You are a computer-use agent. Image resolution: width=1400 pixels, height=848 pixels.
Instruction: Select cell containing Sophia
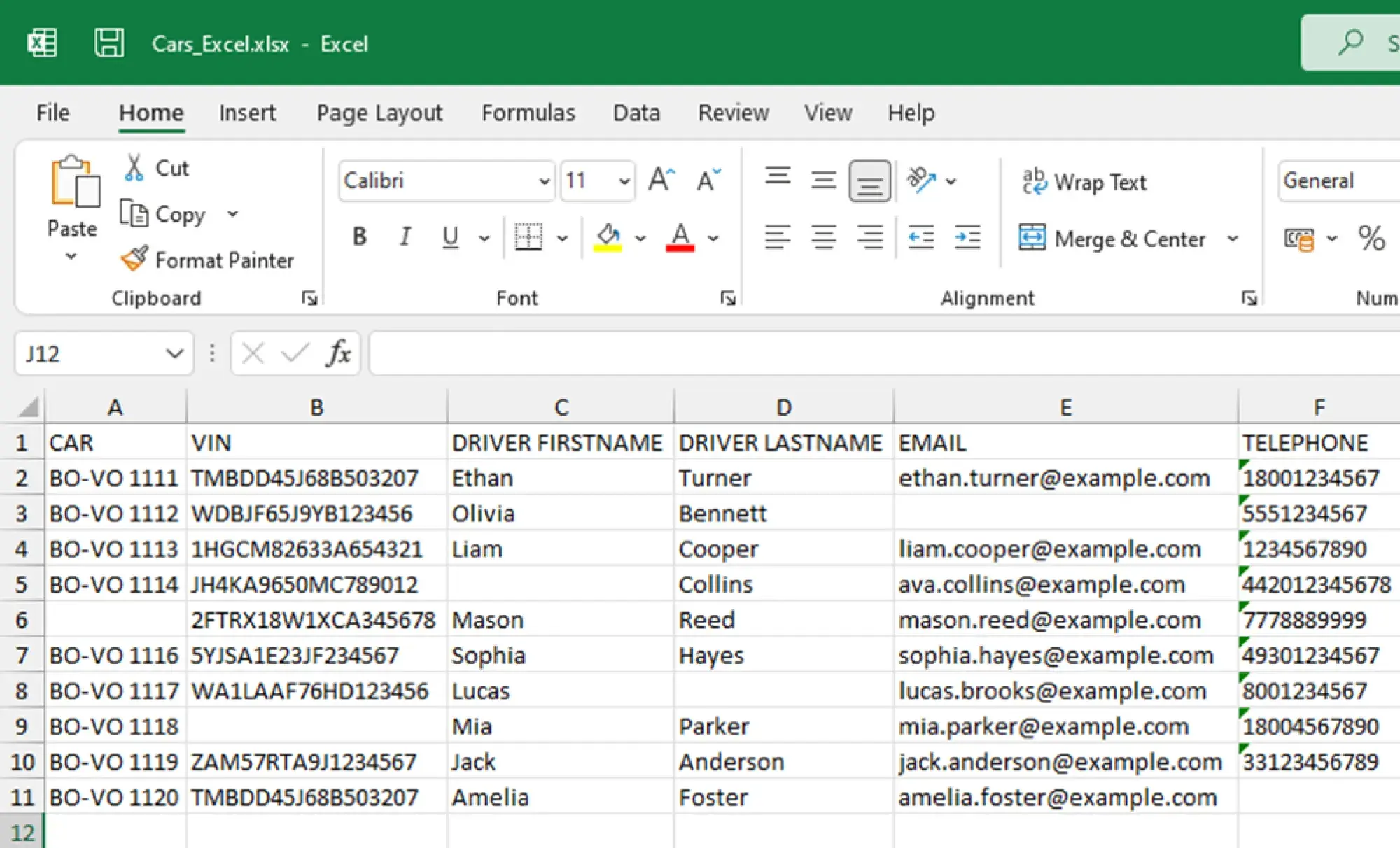[560, 656]
